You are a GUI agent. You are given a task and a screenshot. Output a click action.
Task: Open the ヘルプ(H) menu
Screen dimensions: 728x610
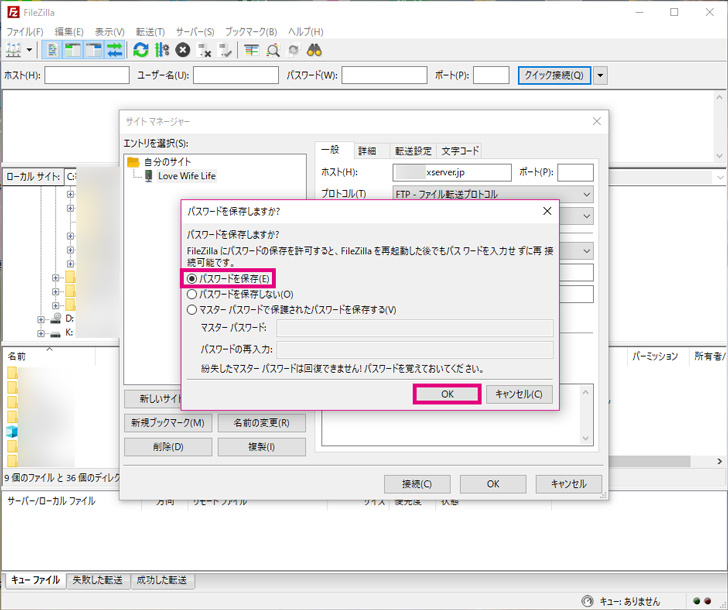305,32
